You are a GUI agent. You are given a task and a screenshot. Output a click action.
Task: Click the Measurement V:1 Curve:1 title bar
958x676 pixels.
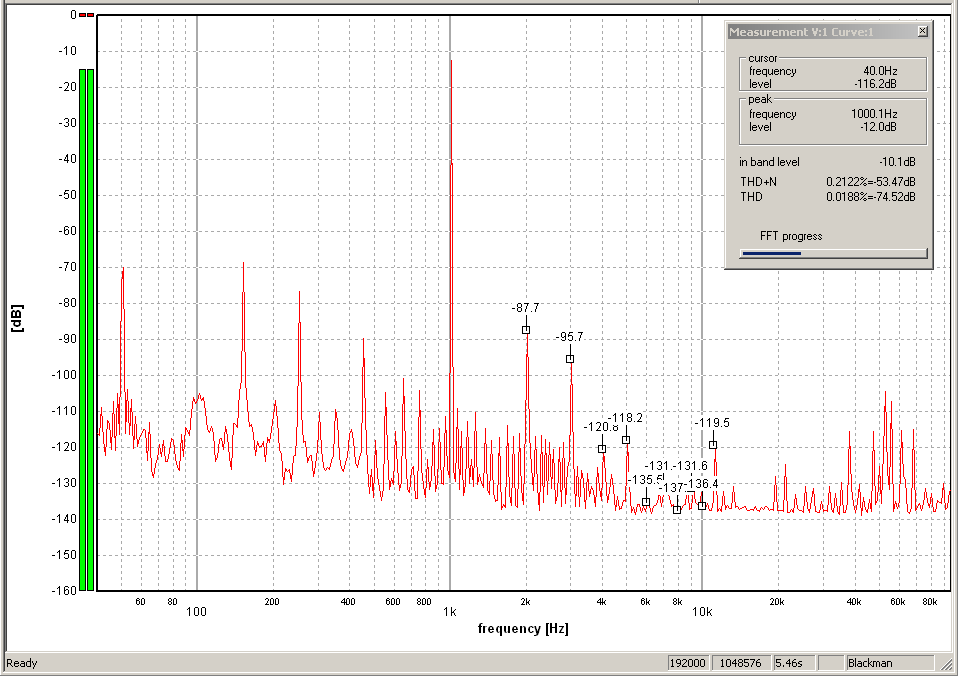click(815, 32)
